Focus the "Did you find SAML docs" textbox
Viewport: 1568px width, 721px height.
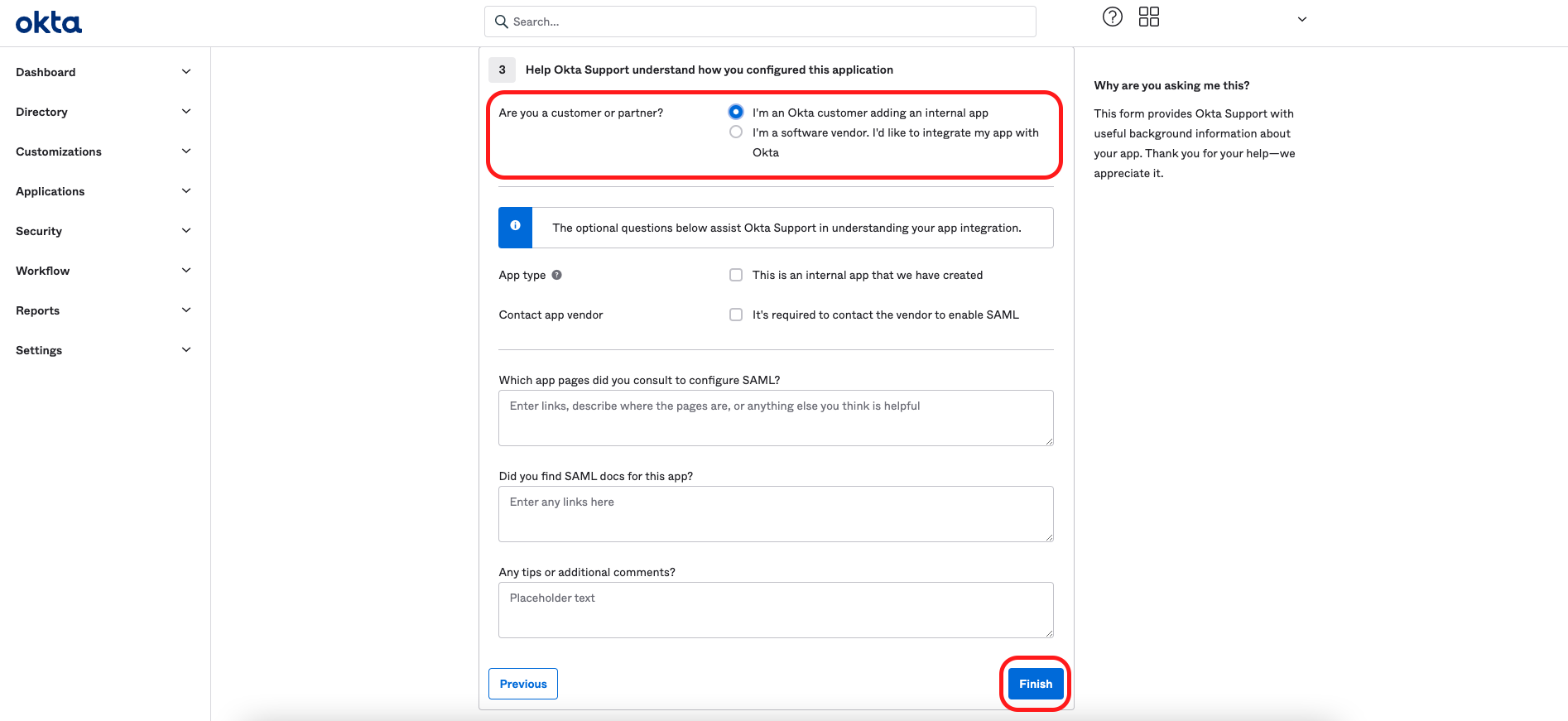coord(775,514)
